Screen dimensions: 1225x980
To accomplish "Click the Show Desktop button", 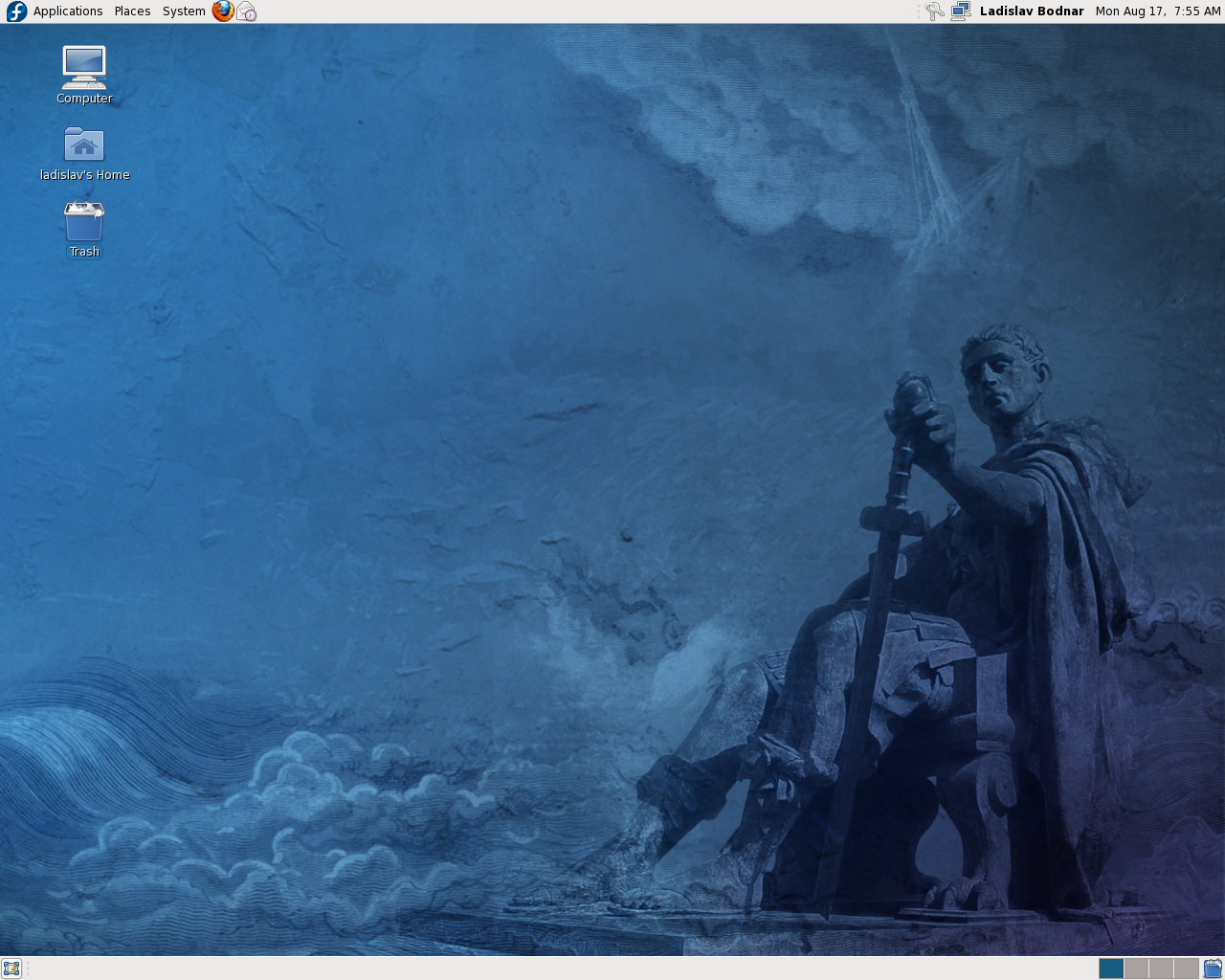I will [x=11, y=969].
